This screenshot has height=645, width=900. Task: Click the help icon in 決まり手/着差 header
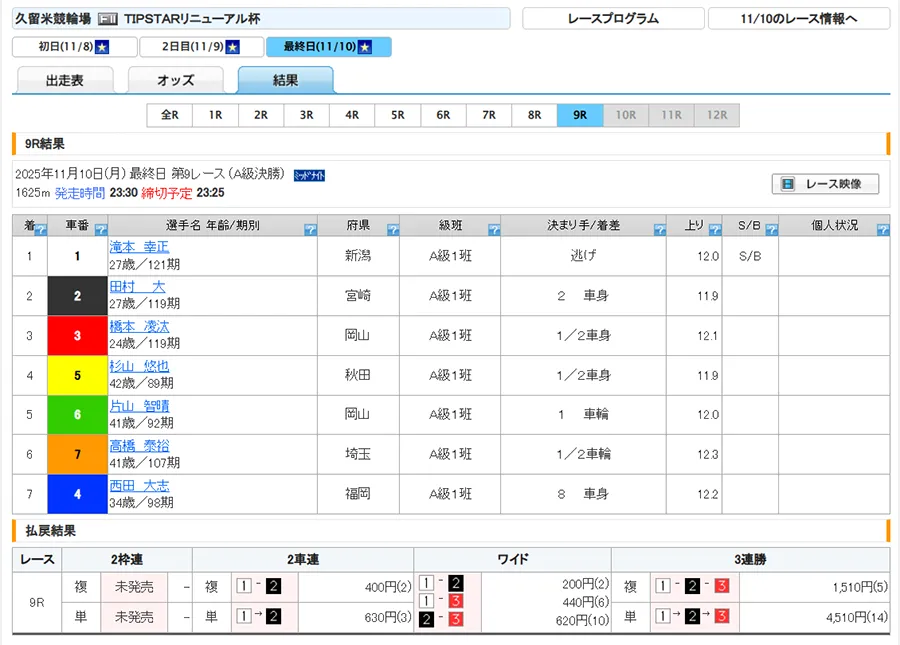[660, 230]
